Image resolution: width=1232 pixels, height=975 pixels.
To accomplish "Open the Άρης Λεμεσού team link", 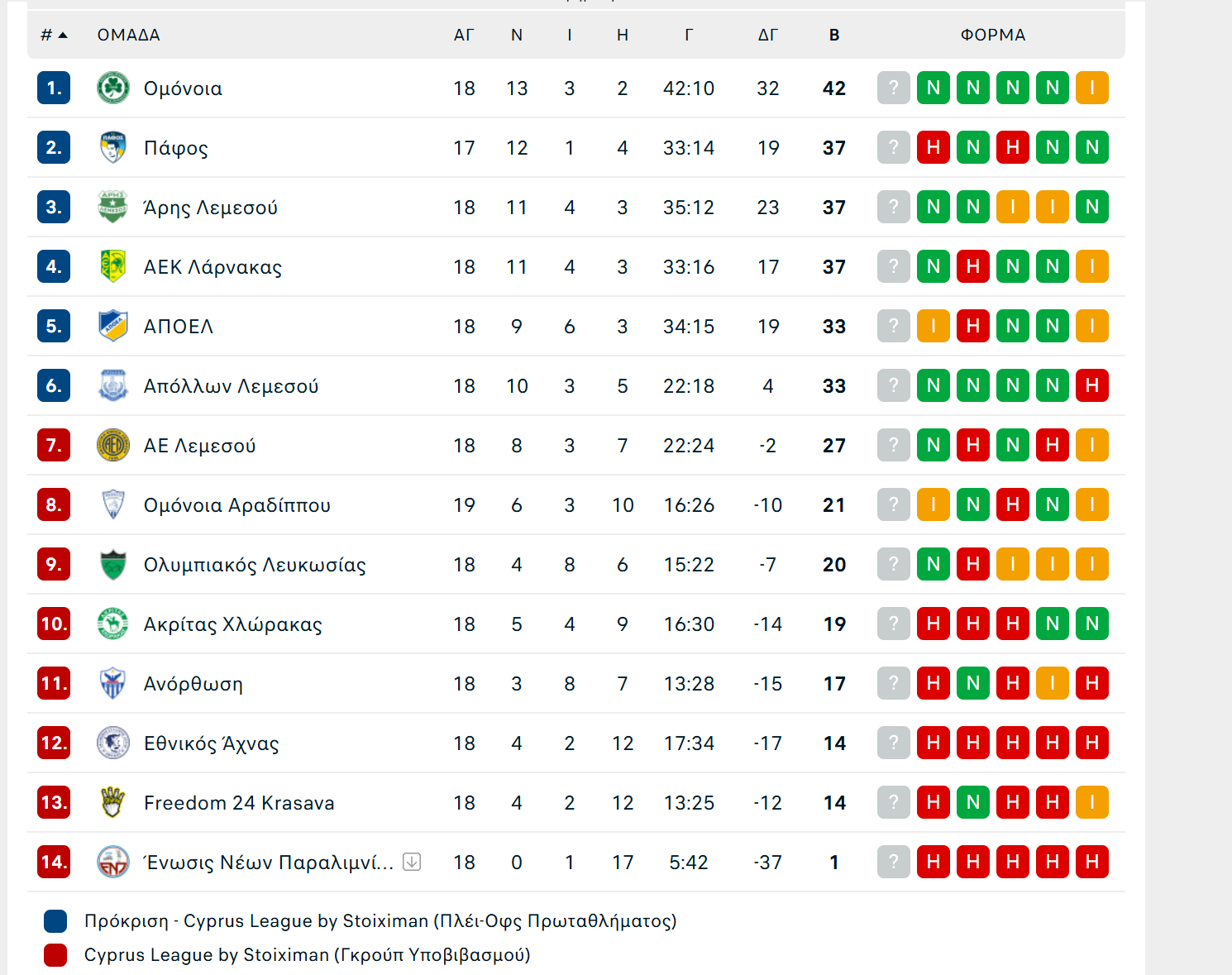I will [x=211, y=208].
